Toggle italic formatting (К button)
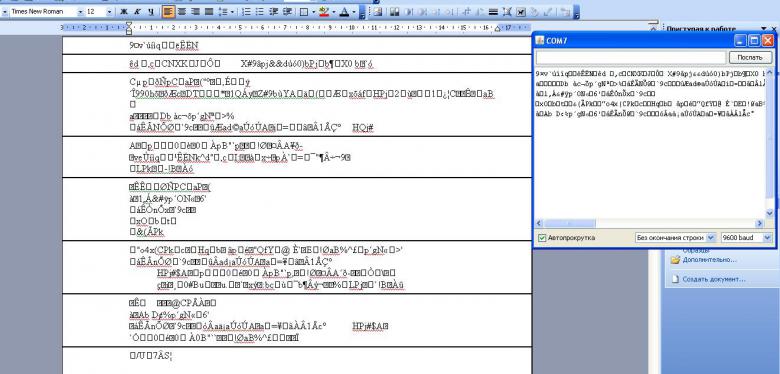Image resolution: width=780 pixels, height=374 pixels. [138, 11]
